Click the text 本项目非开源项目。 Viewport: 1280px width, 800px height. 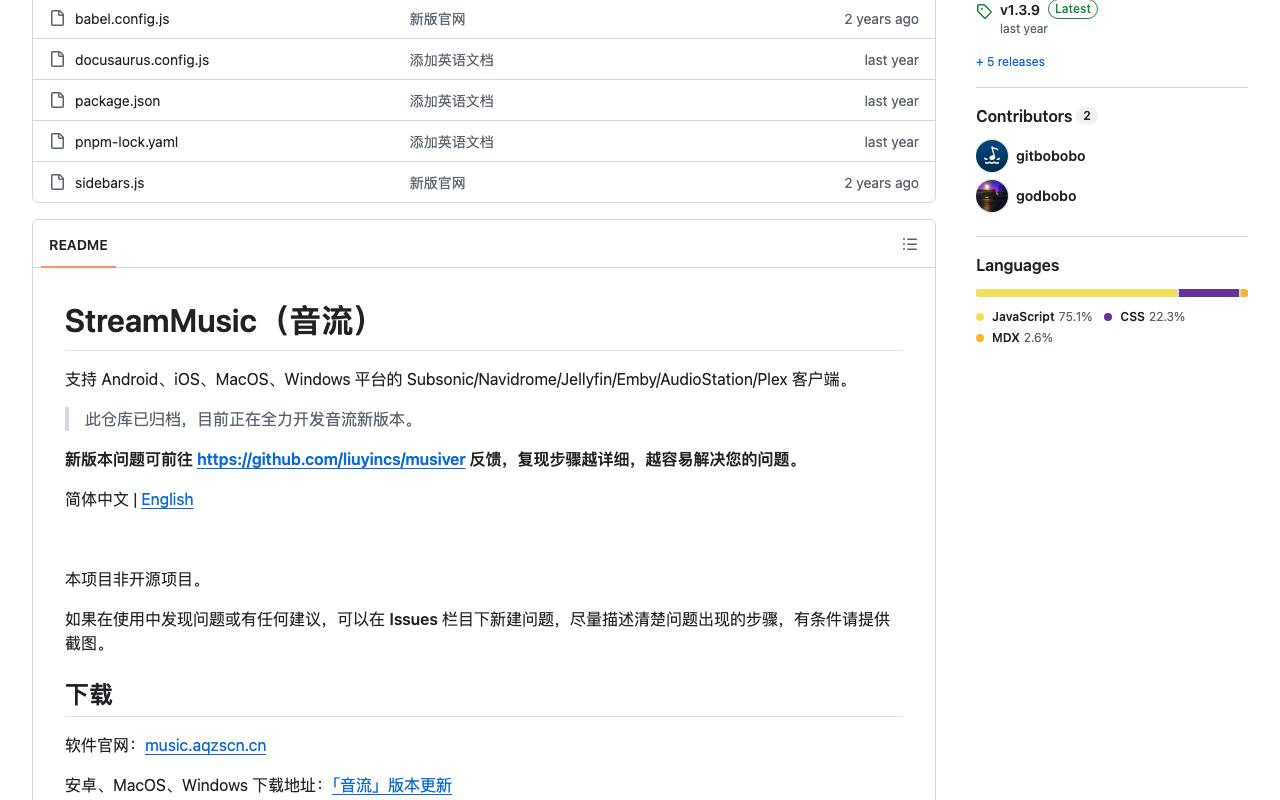(x=137, y=580)
